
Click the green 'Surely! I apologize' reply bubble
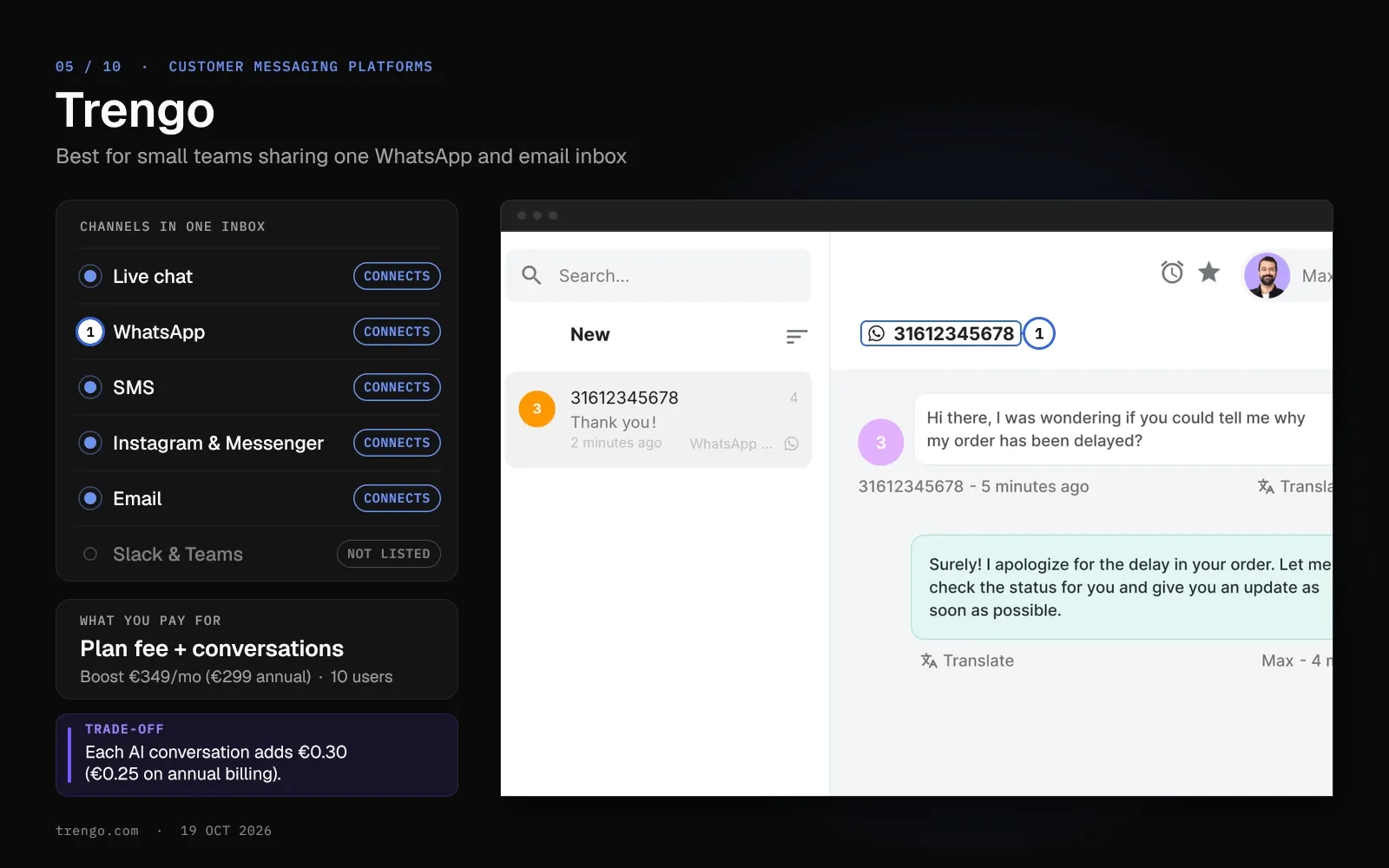[x=1122, y=587]
